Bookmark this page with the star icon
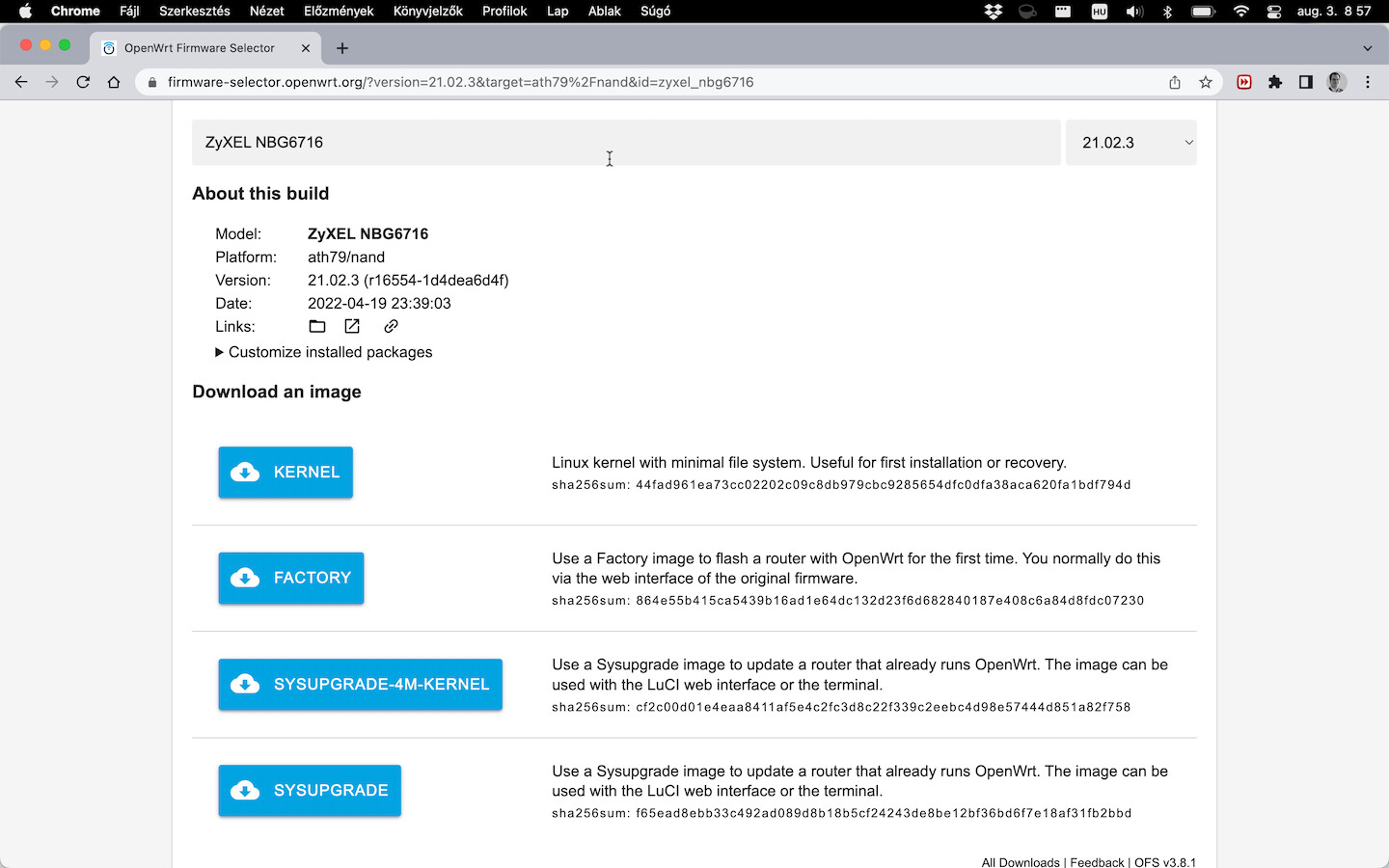The width and height of the screenshot is (1389, 868). [x=1206, y=82]
